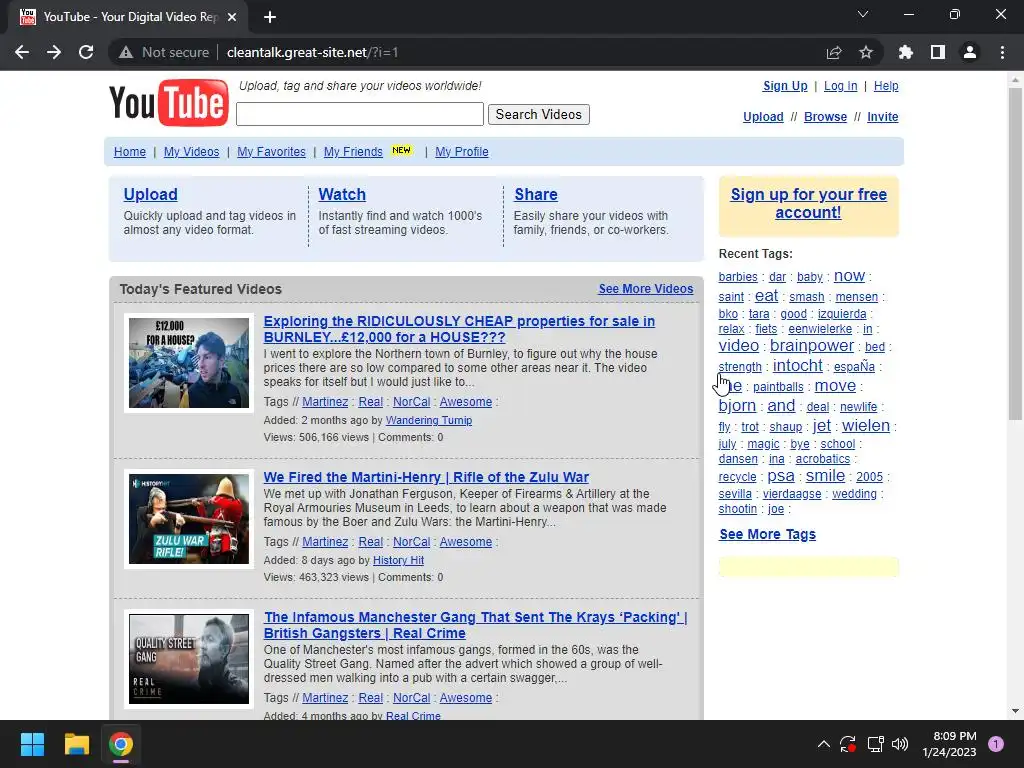The image size is (1024, 768).
Task: Open the Burnley house video thumbnail
Action: (189, 362)
